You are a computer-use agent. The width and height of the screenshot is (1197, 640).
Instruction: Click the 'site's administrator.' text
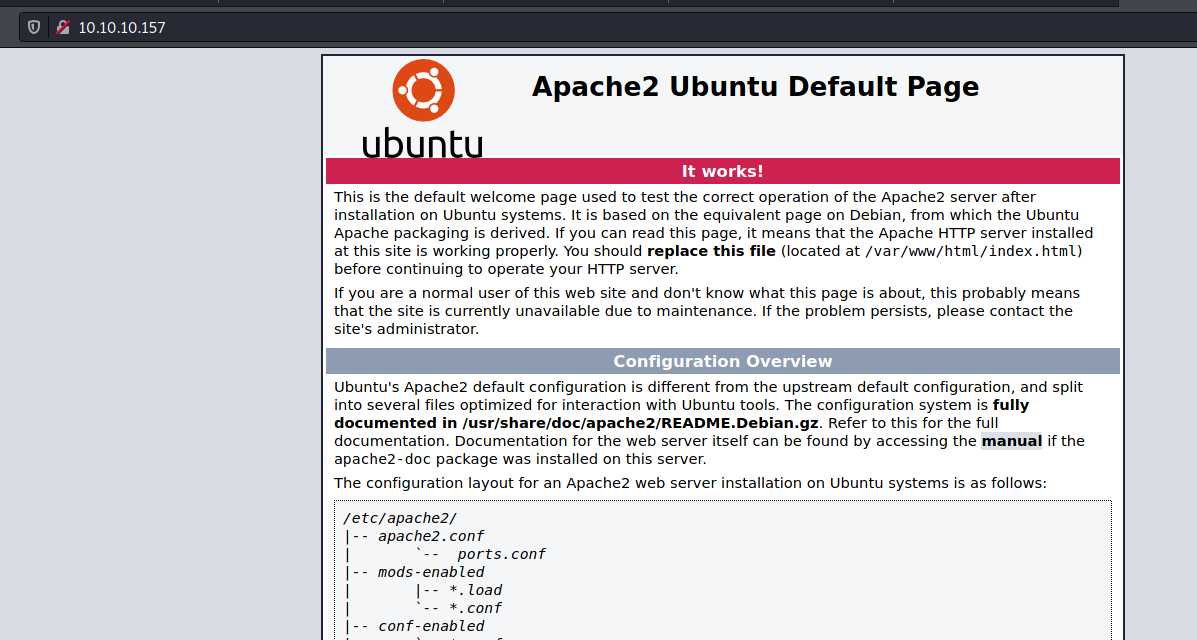[x=406, y=329]
